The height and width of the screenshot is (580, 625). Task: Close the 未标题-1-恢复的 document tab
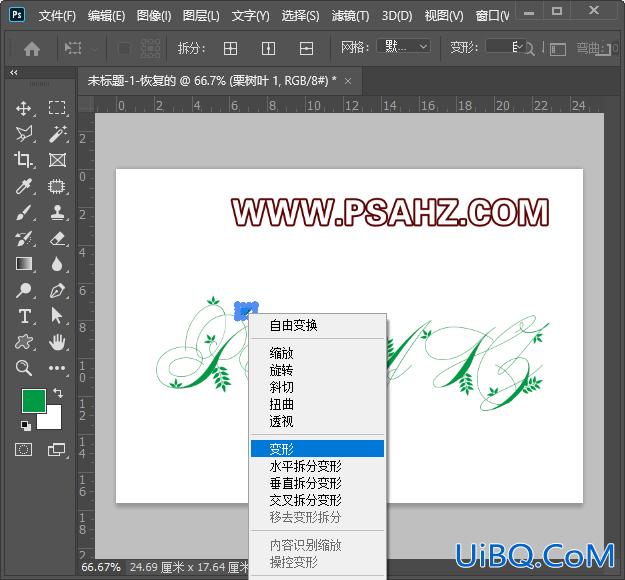(x=348, y=81)
